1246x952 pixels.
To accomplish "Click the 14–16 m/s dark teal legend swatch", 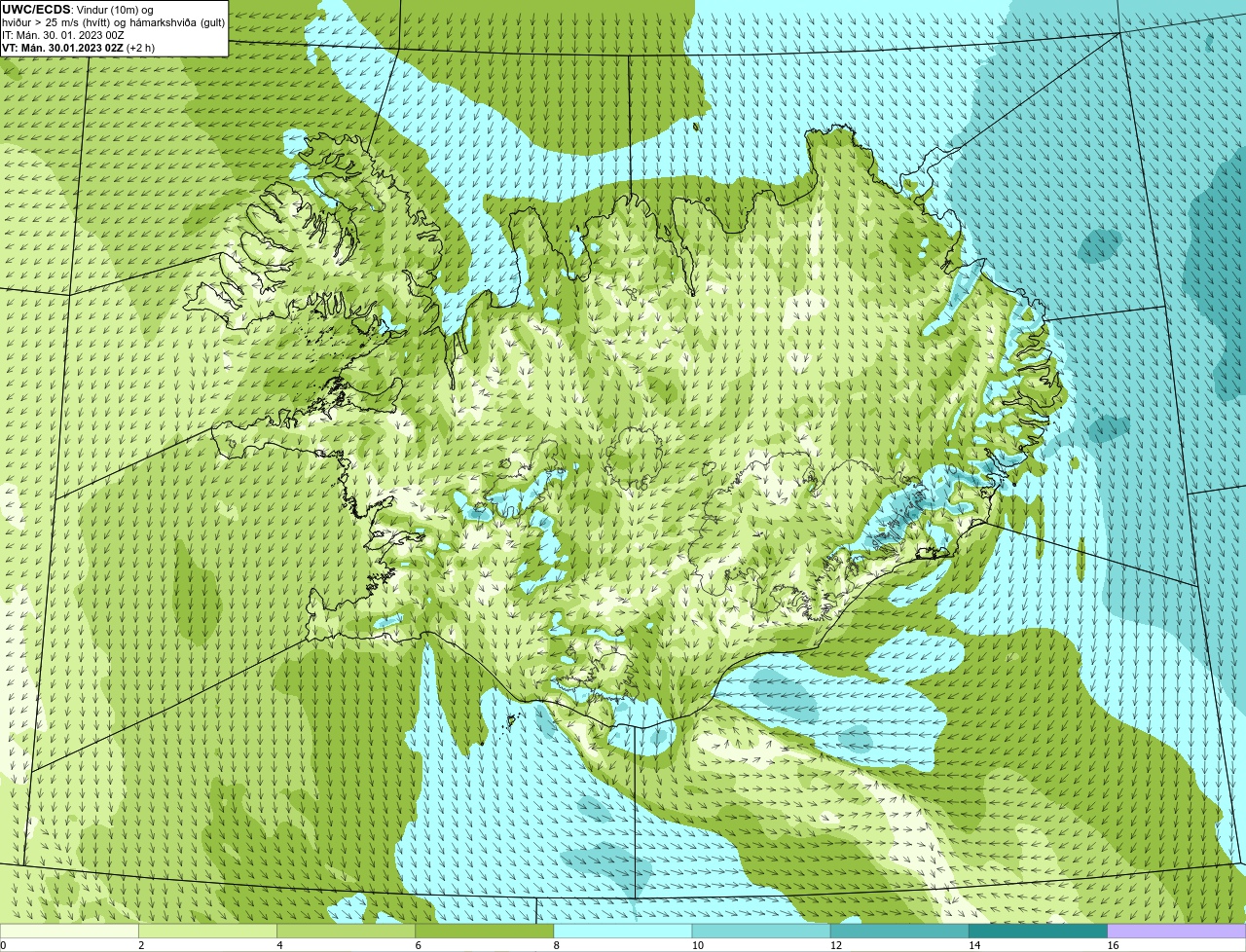I will click(1039, 931).
